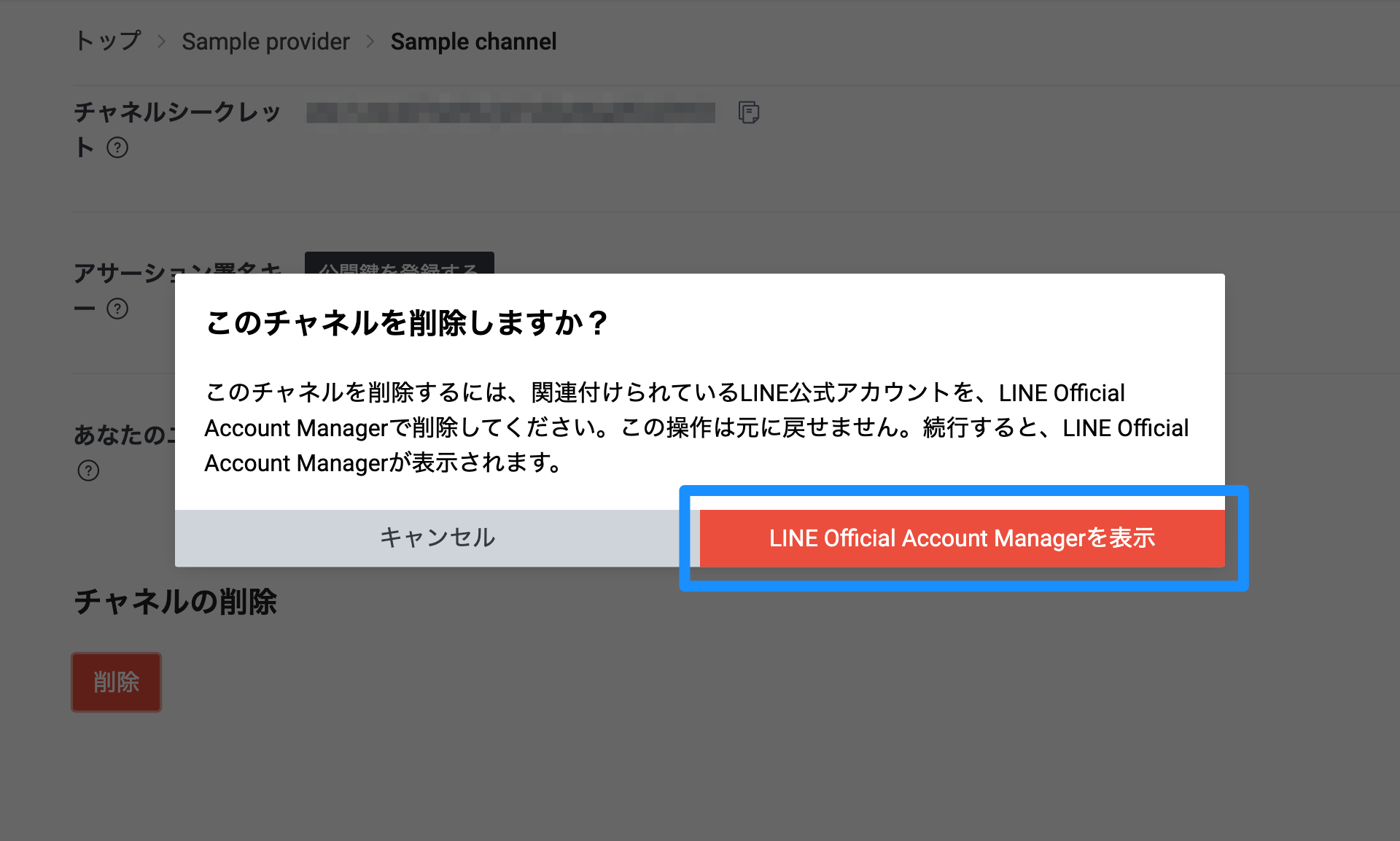This screenshot has width=1400, height=841.
Task: Click Sample channel breadcrumb text
Action: (473, 42)
